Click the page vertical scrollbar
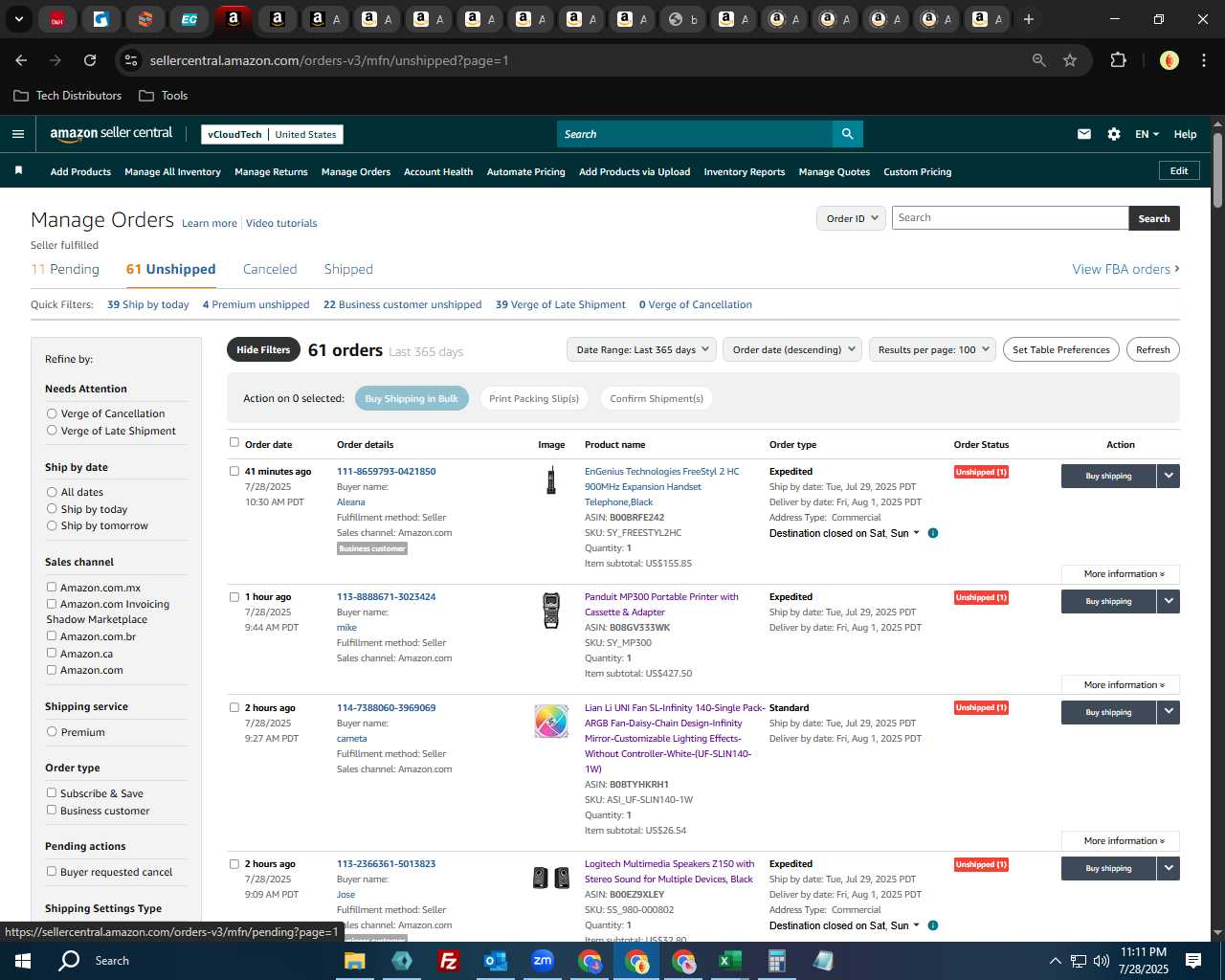This screenshot has height=980, width=1225. (x=1217, y=170)
